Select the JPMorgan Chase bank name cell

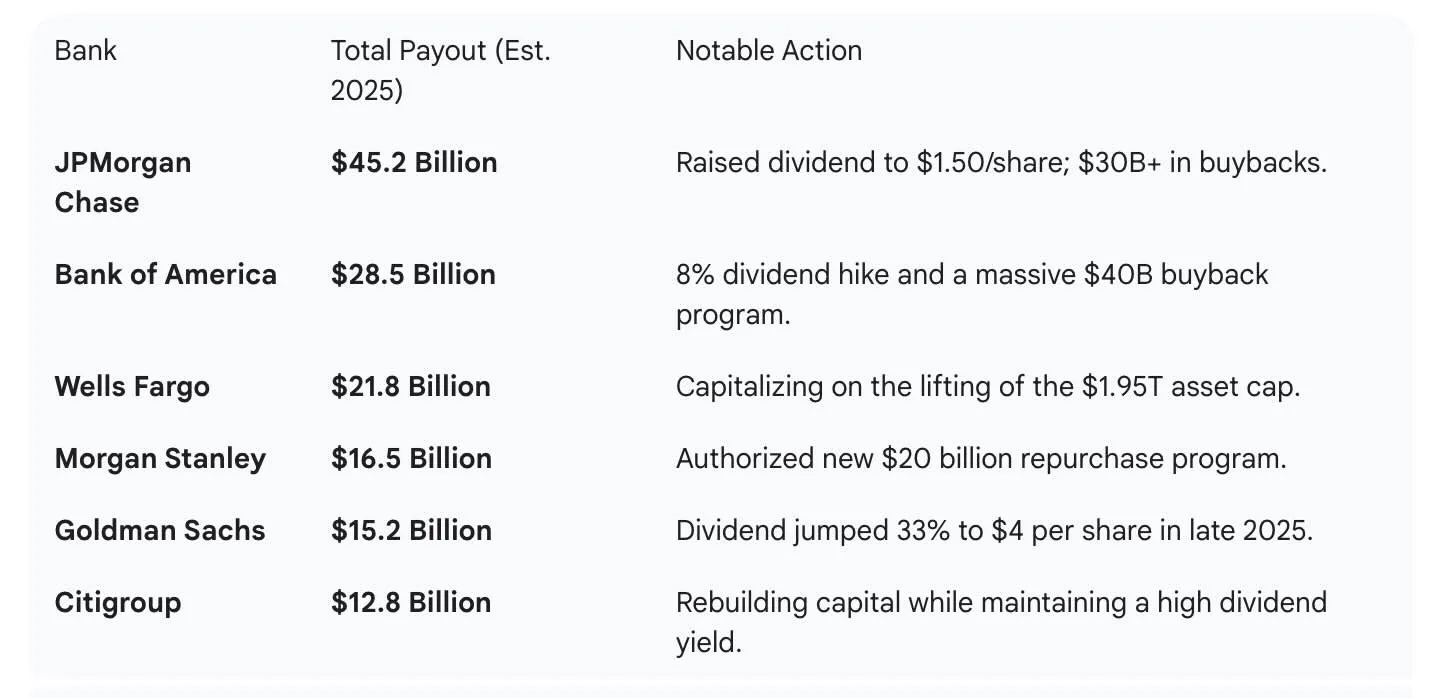[122, 182]
